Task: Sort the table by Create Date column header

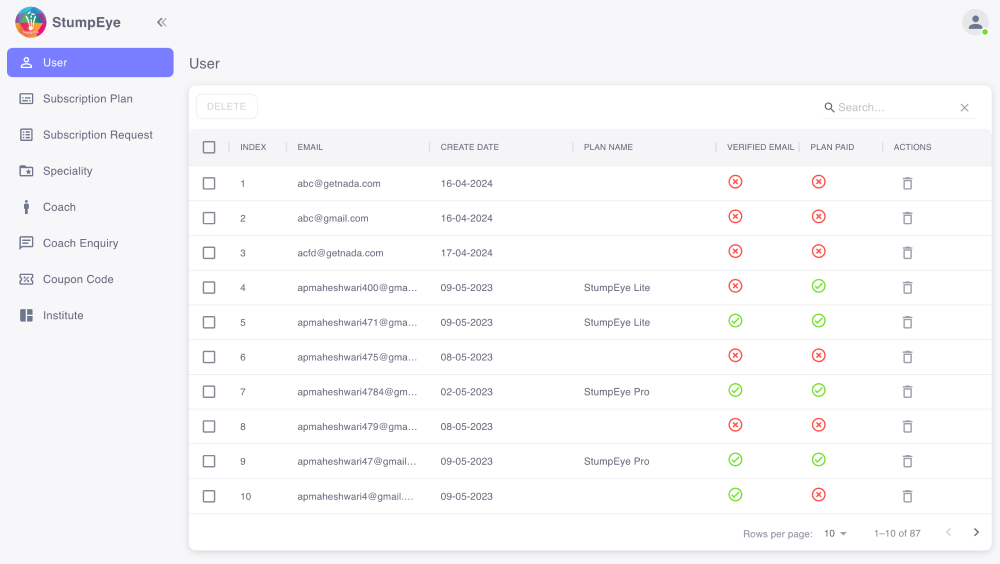Action: (470, 147)
